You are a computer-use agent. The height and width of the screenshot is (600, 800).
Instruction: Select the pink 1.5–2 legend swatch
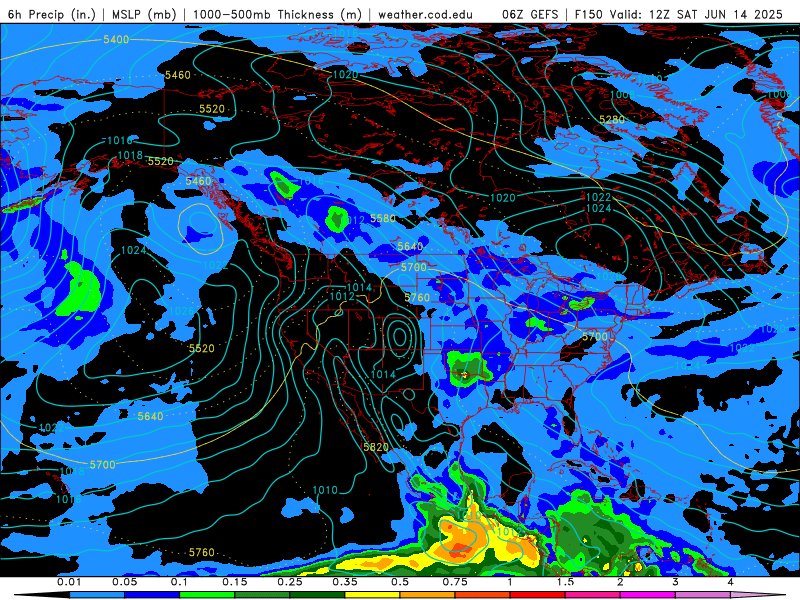pyautogui.click(x=593, y=595)
